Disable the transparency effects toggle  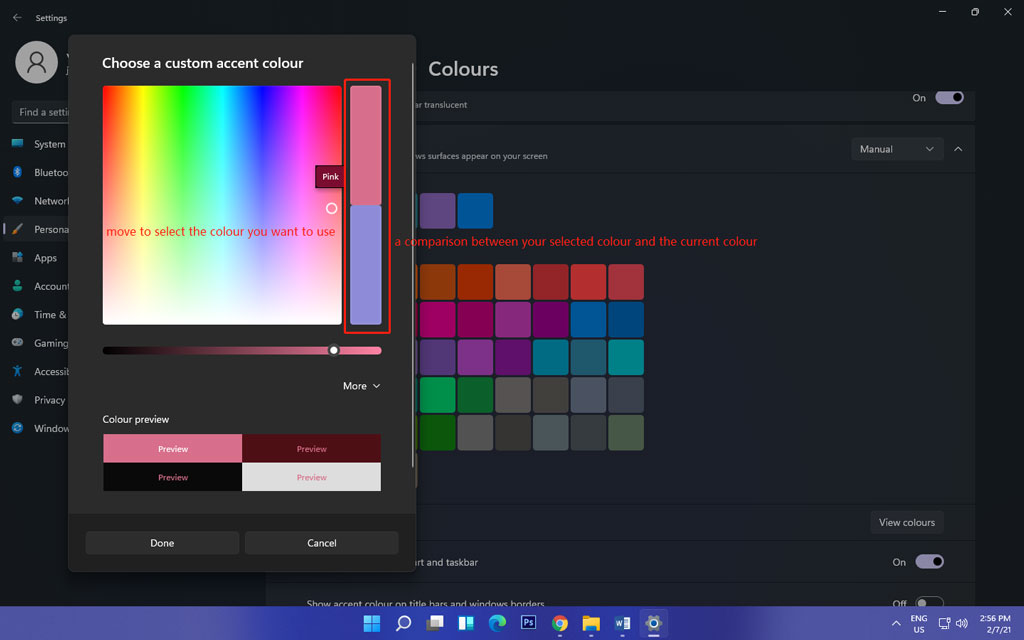tap(949, 97)
